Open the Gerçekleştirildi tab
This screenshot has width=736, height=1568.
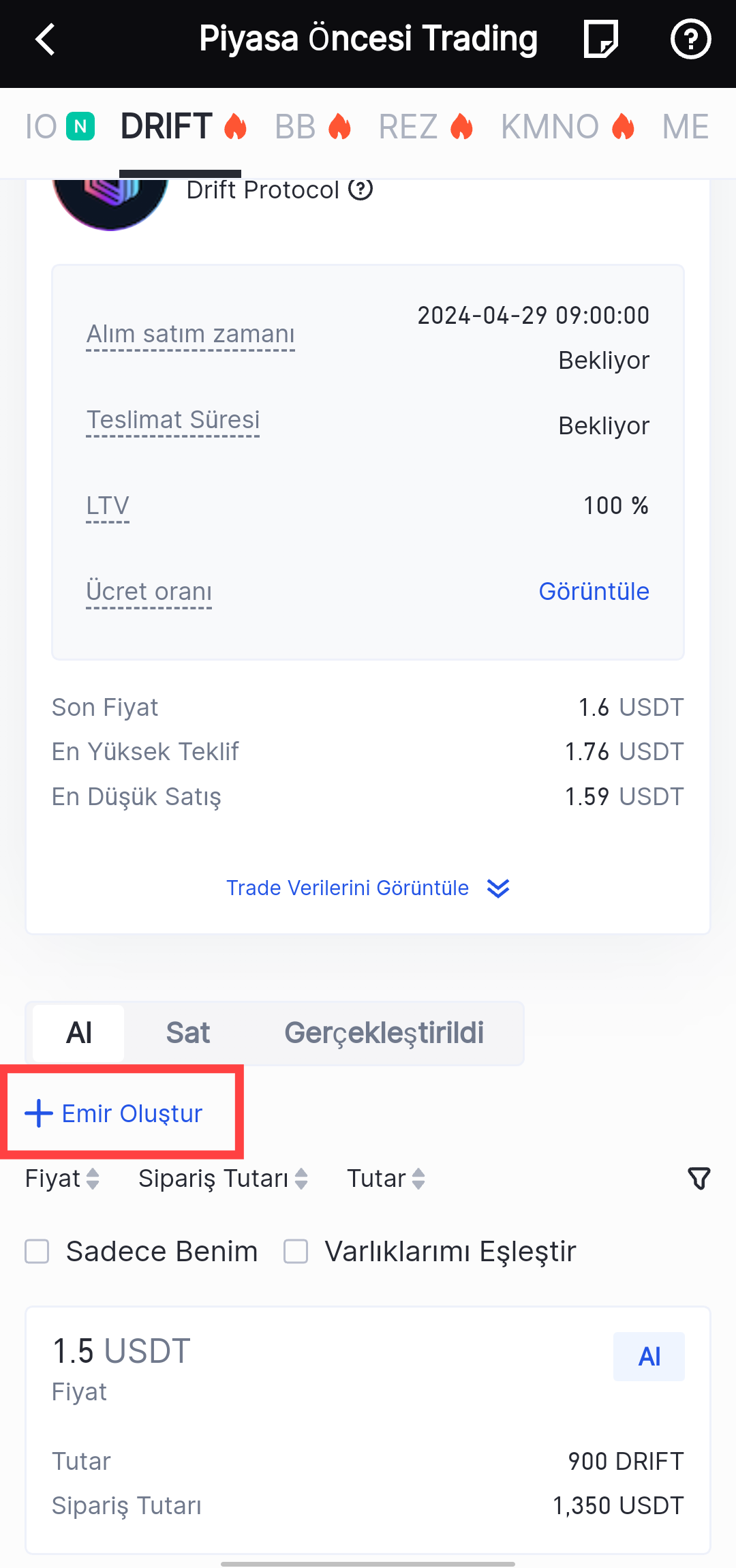click(x=384, y=1033)
